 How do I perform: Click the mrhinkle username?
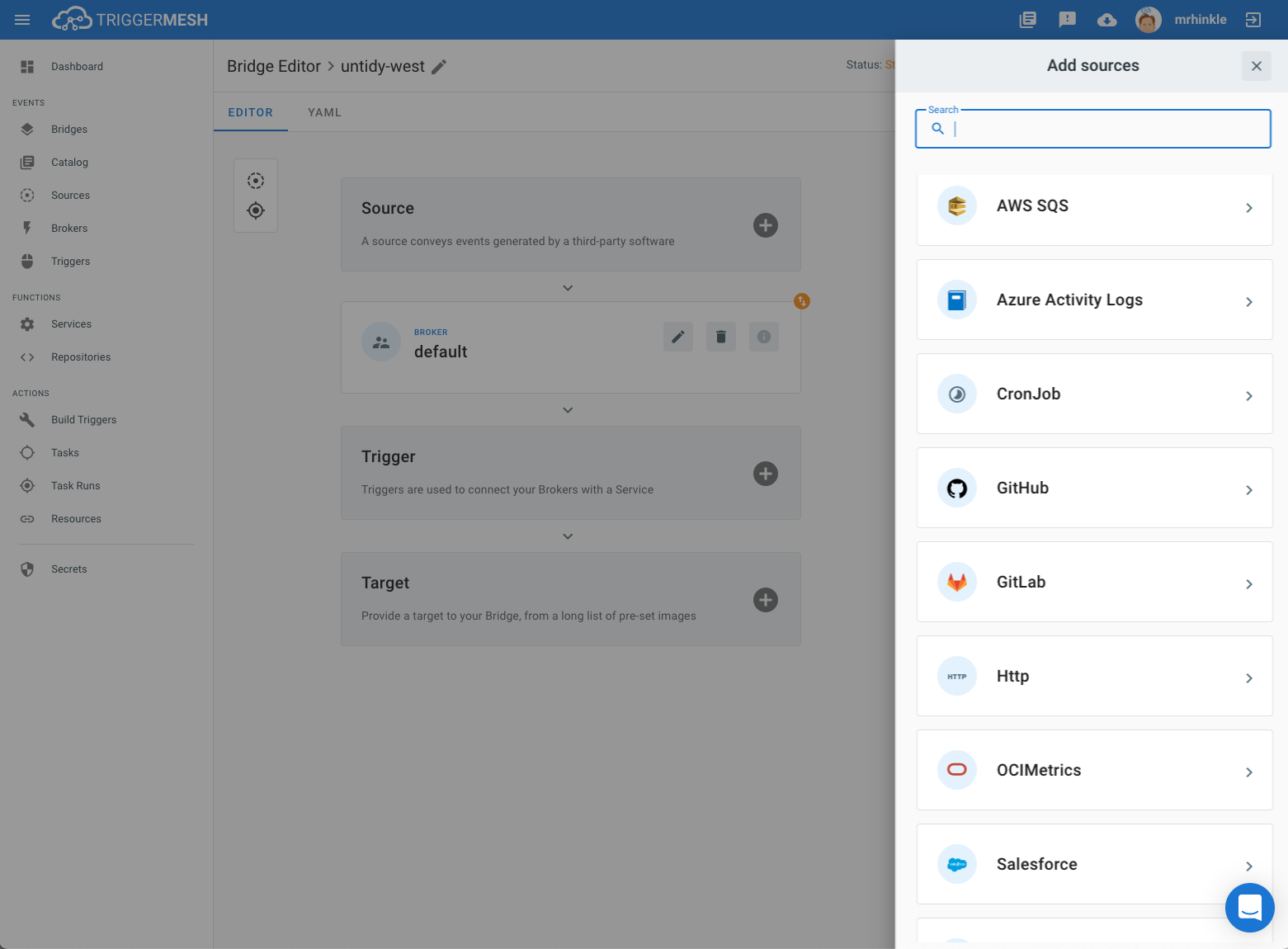click(x=1201, y=20)
